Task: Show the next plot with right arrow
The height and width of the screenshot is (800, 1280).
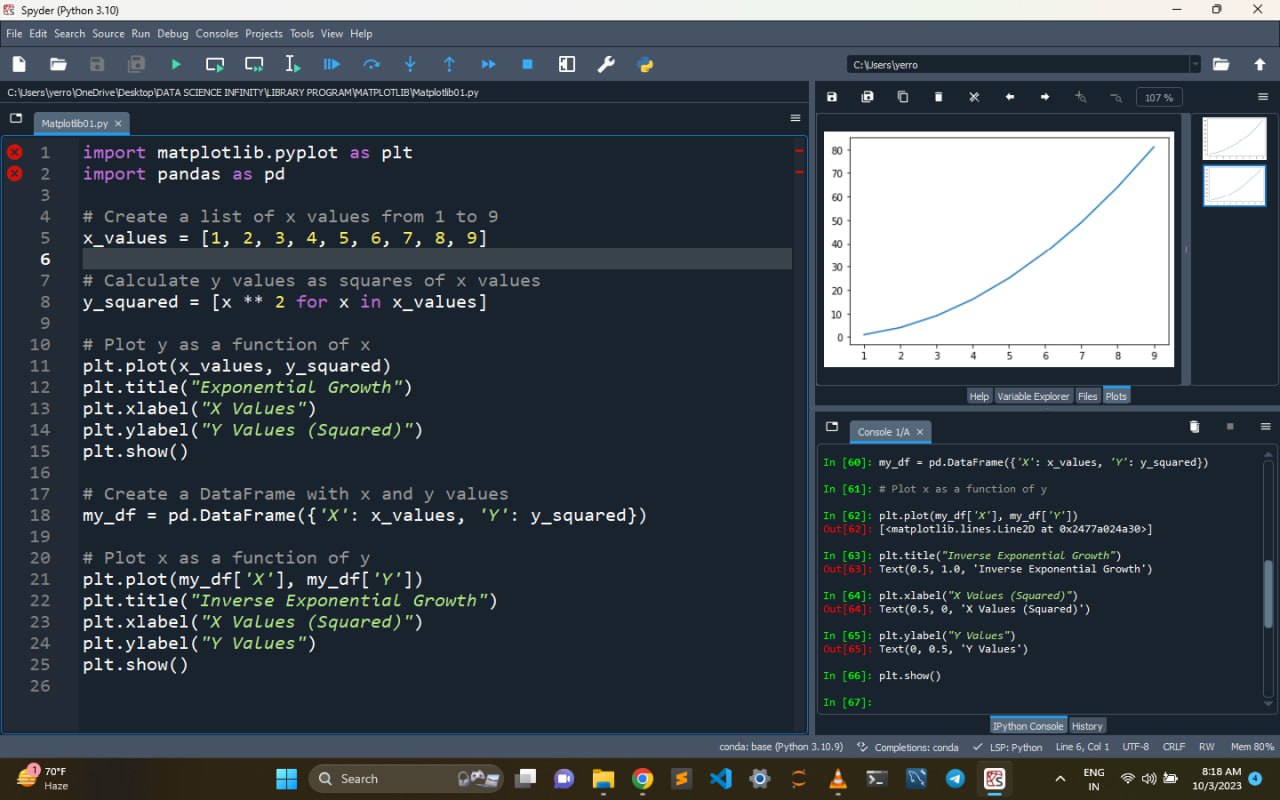Action: 1045,97
